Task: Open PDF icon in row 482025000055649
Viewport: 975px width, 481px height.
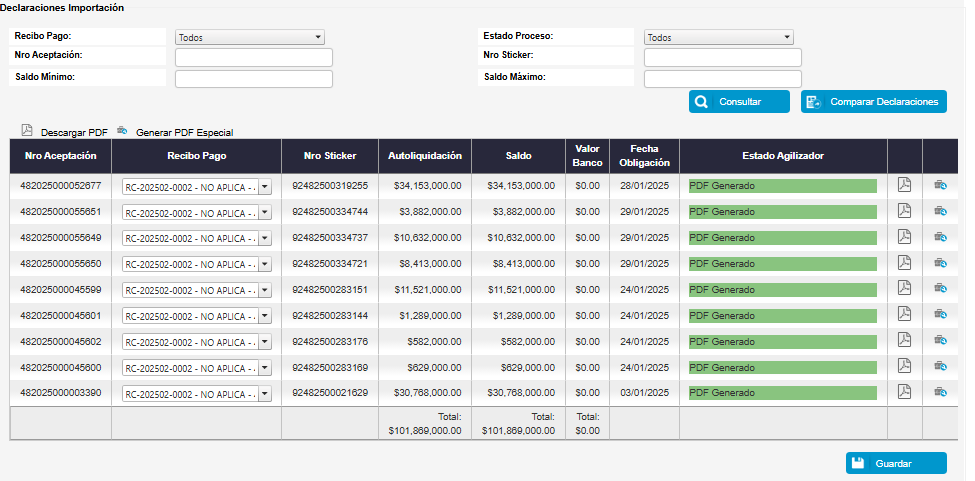Action: click(x=904, y=237)
